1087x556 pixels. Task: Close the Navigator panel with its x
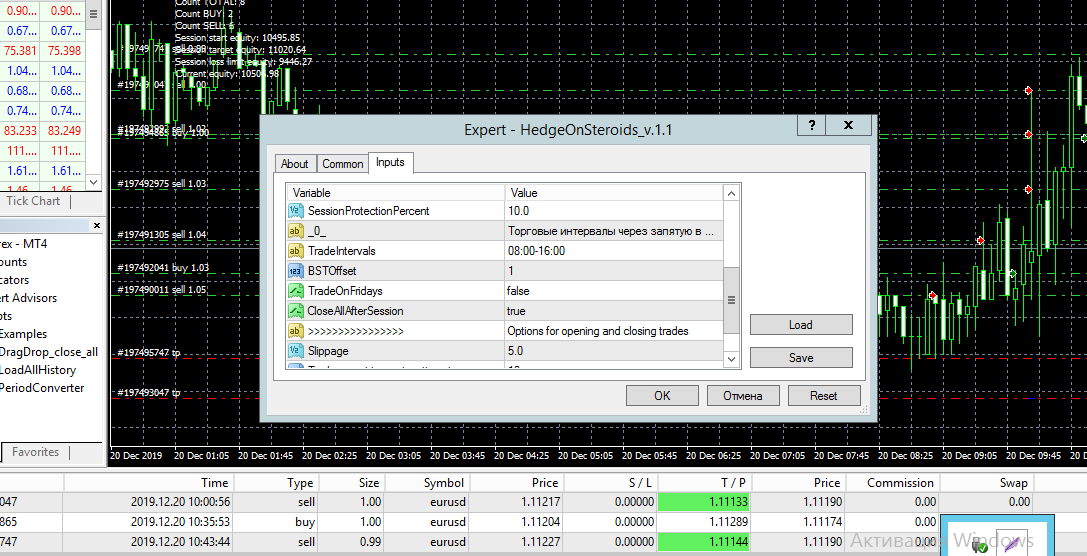tap(96, 226)
